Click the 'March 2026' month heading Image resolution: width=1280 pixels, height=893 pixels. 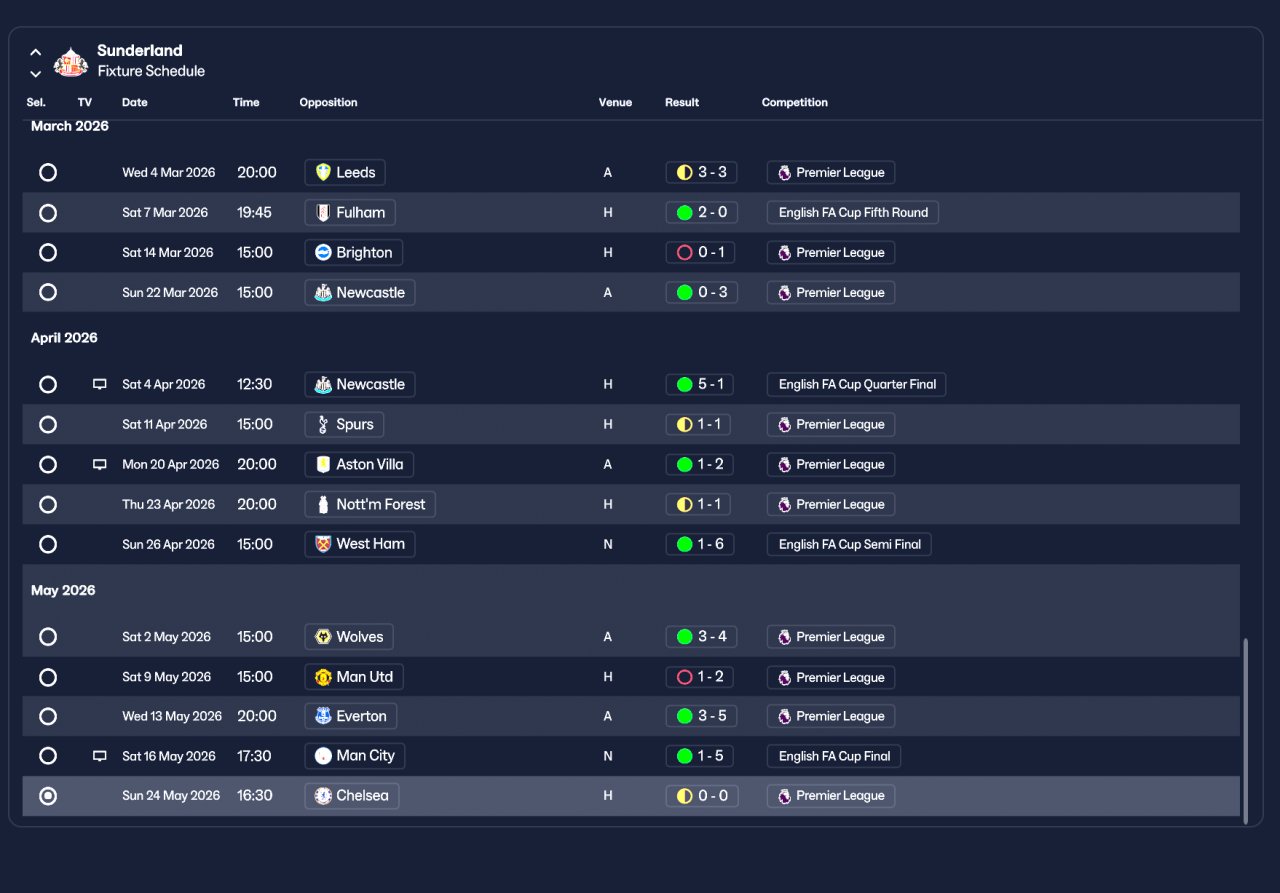click(x=70, y=126)
